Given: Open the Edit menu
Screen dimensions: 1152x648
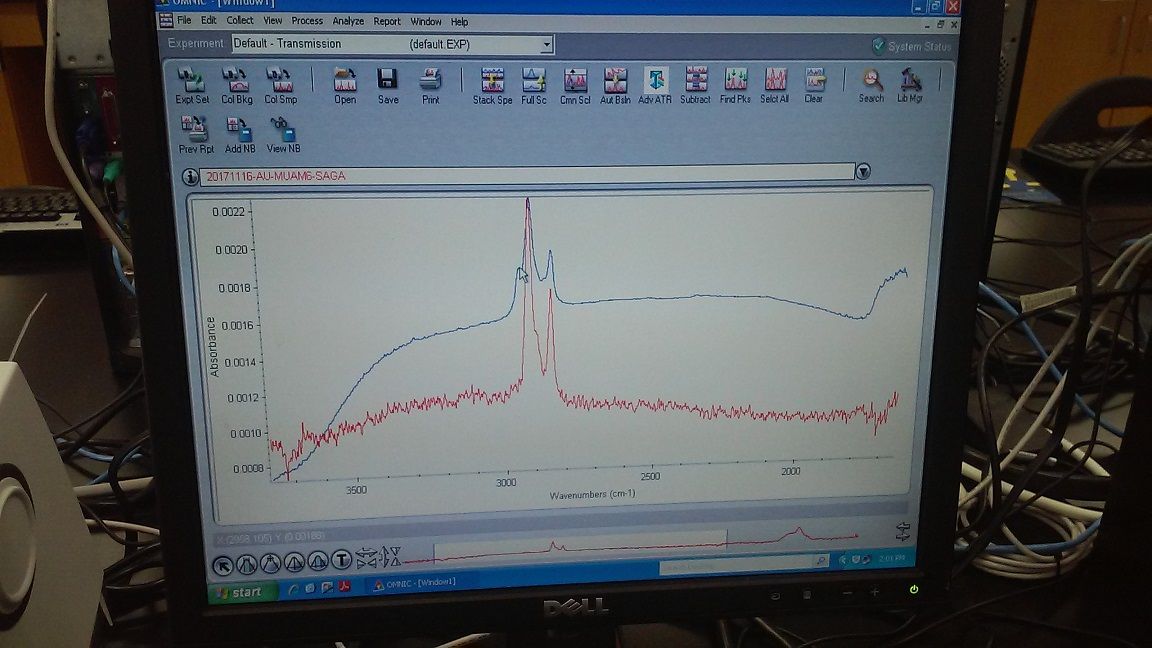Looking at the screenshot, I should point(209,20).
